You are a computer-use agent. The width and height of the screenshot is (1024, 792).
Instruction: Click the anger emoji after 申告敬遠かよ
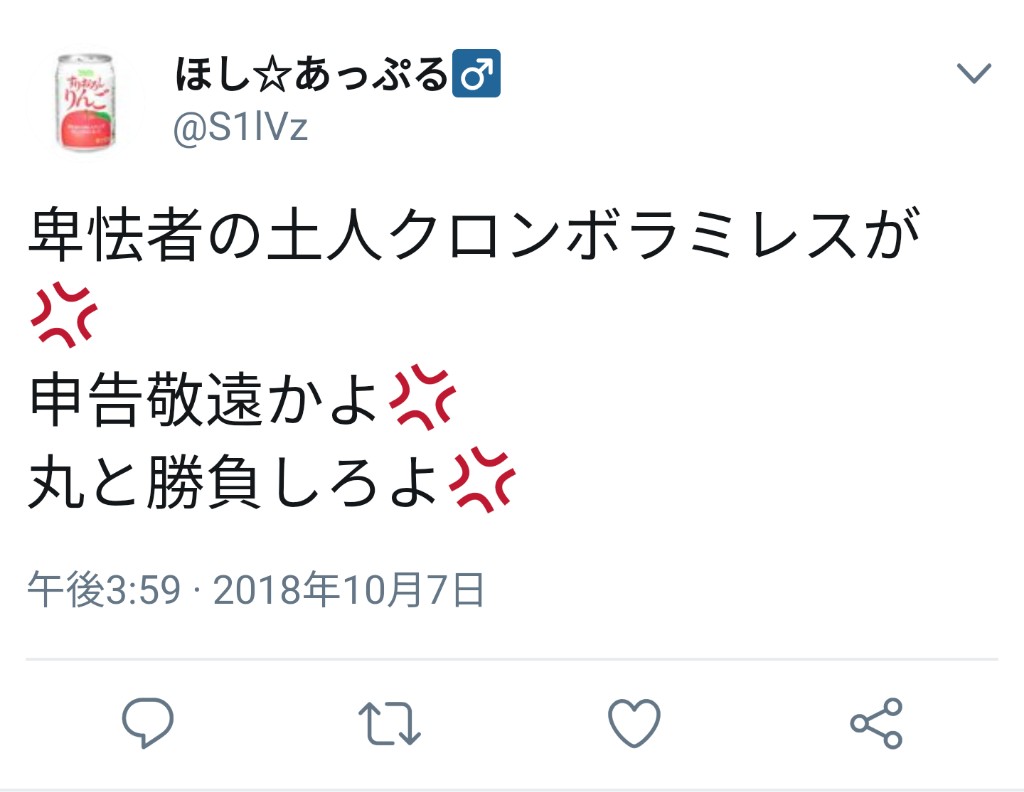tap(422, 398)
